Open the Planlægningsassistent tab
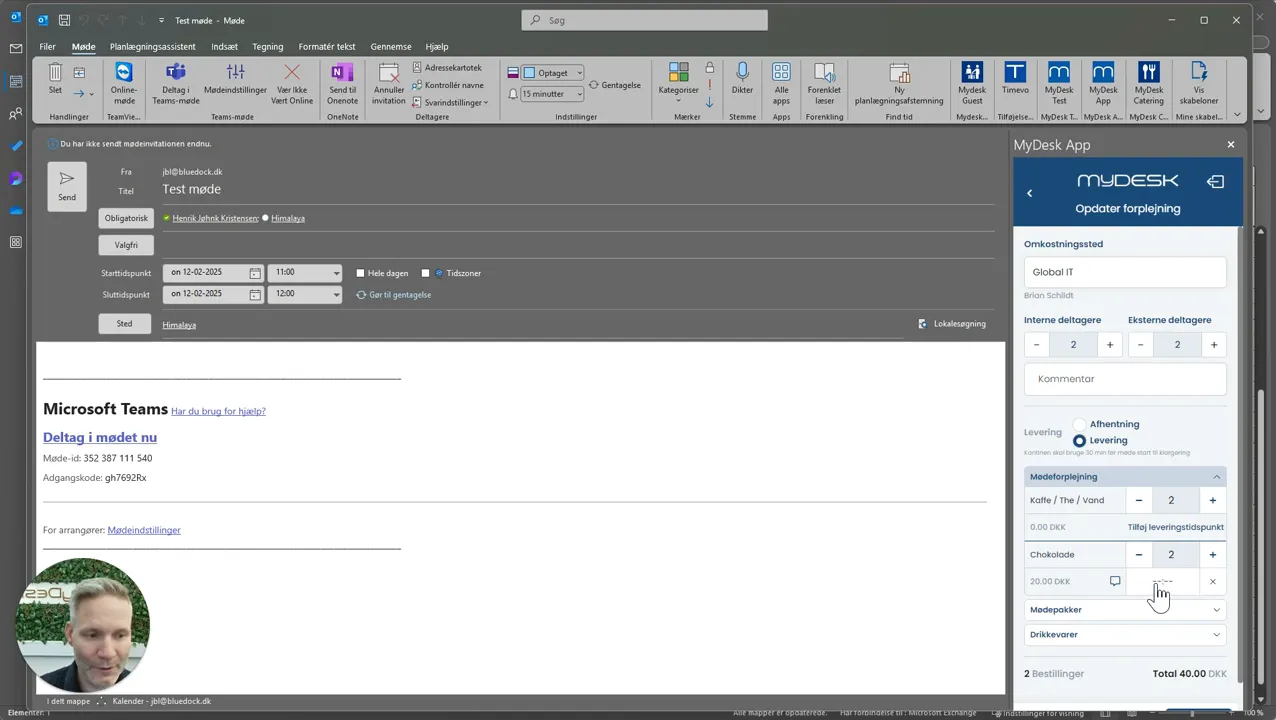1276x720 pixels. (153, 46)
